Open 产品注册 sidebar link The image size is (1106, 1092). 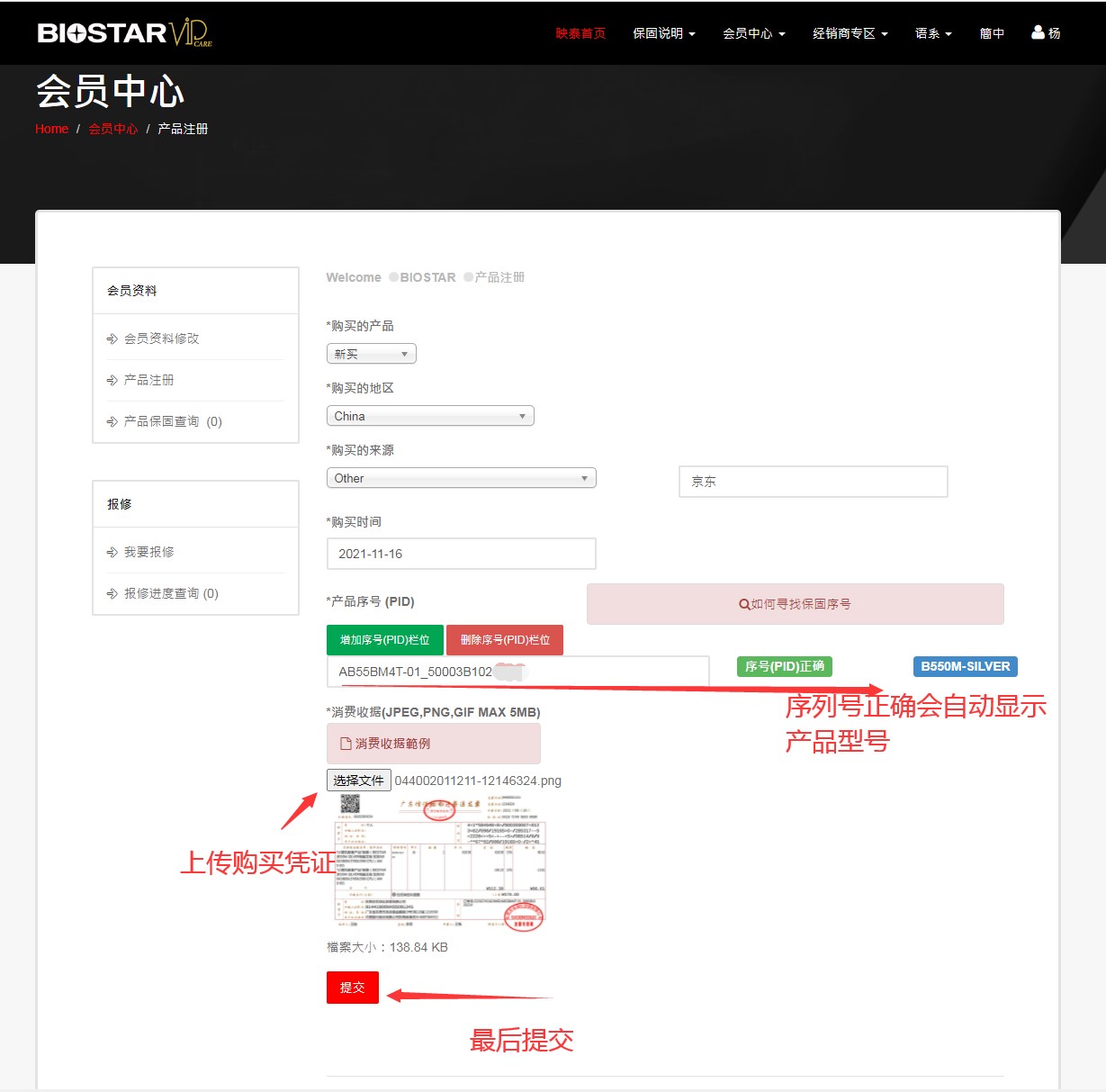point(149,380)
